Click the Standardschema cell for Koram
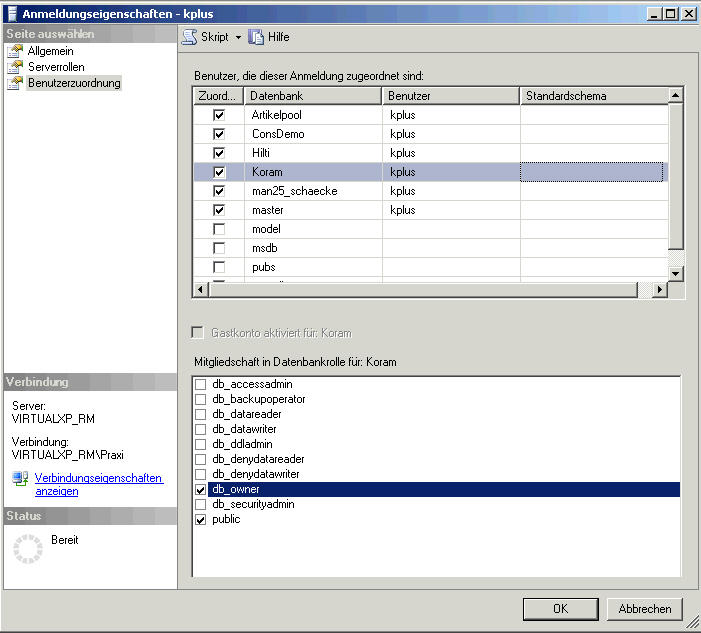 click(591, 172)
